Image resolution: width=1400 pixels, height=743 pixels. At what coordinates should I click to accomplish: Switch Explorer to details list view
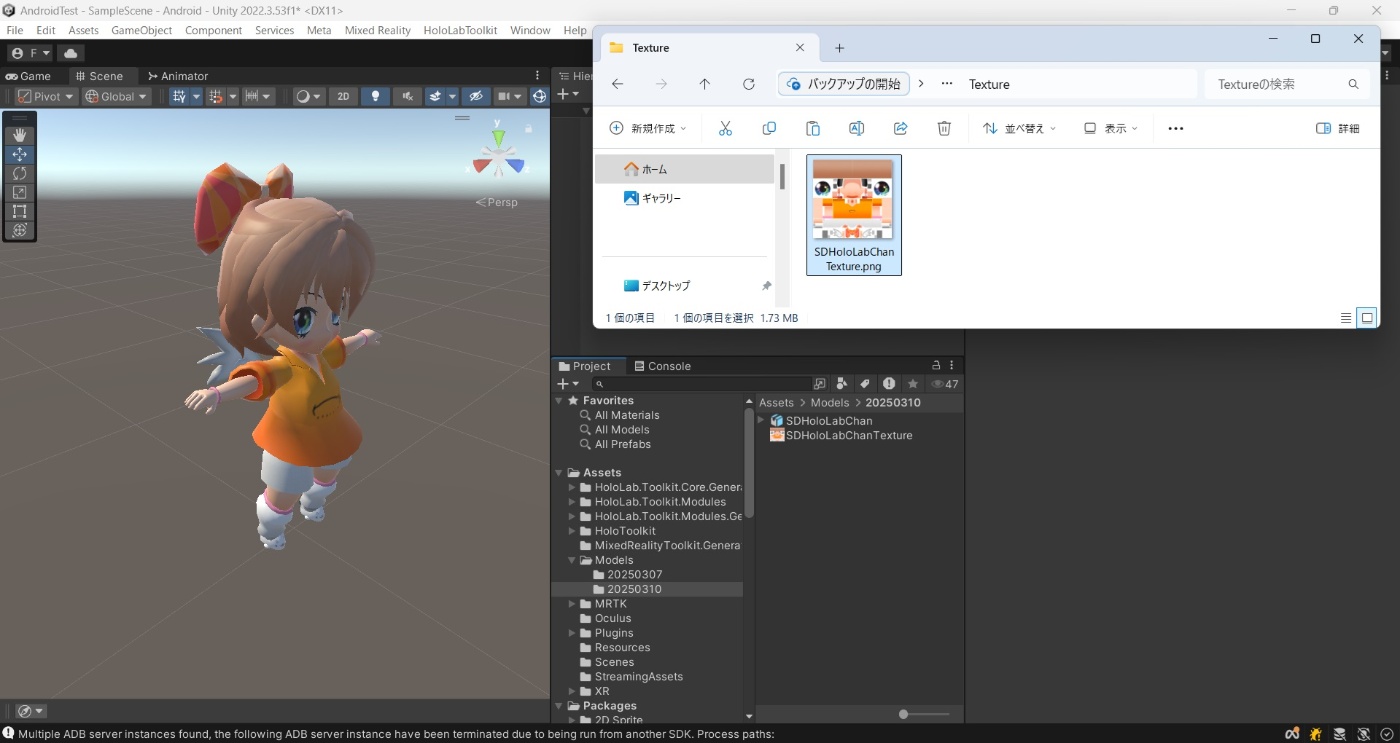click(x=1346, y=318)
